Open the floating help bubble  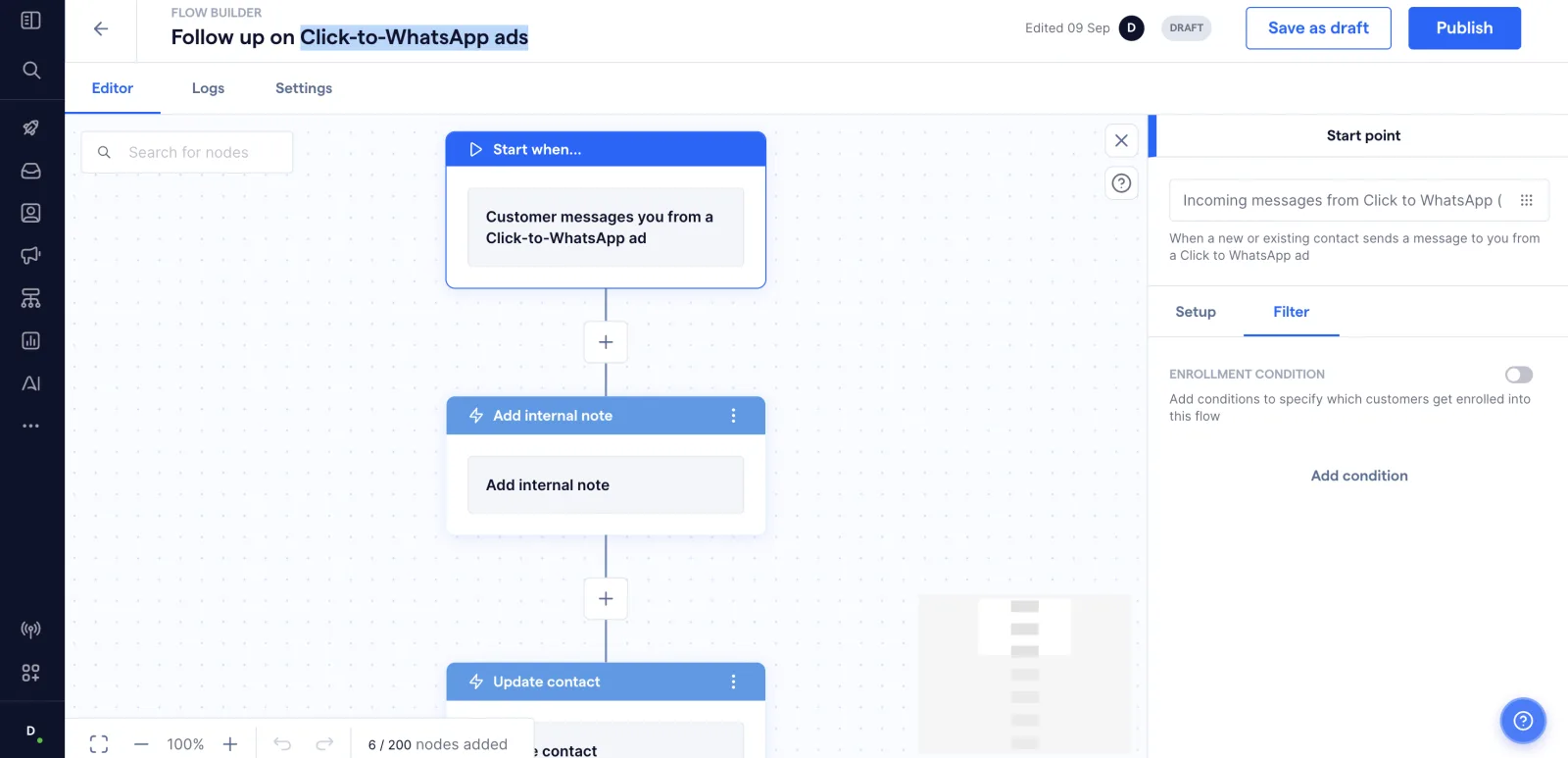coord(1523,721)
